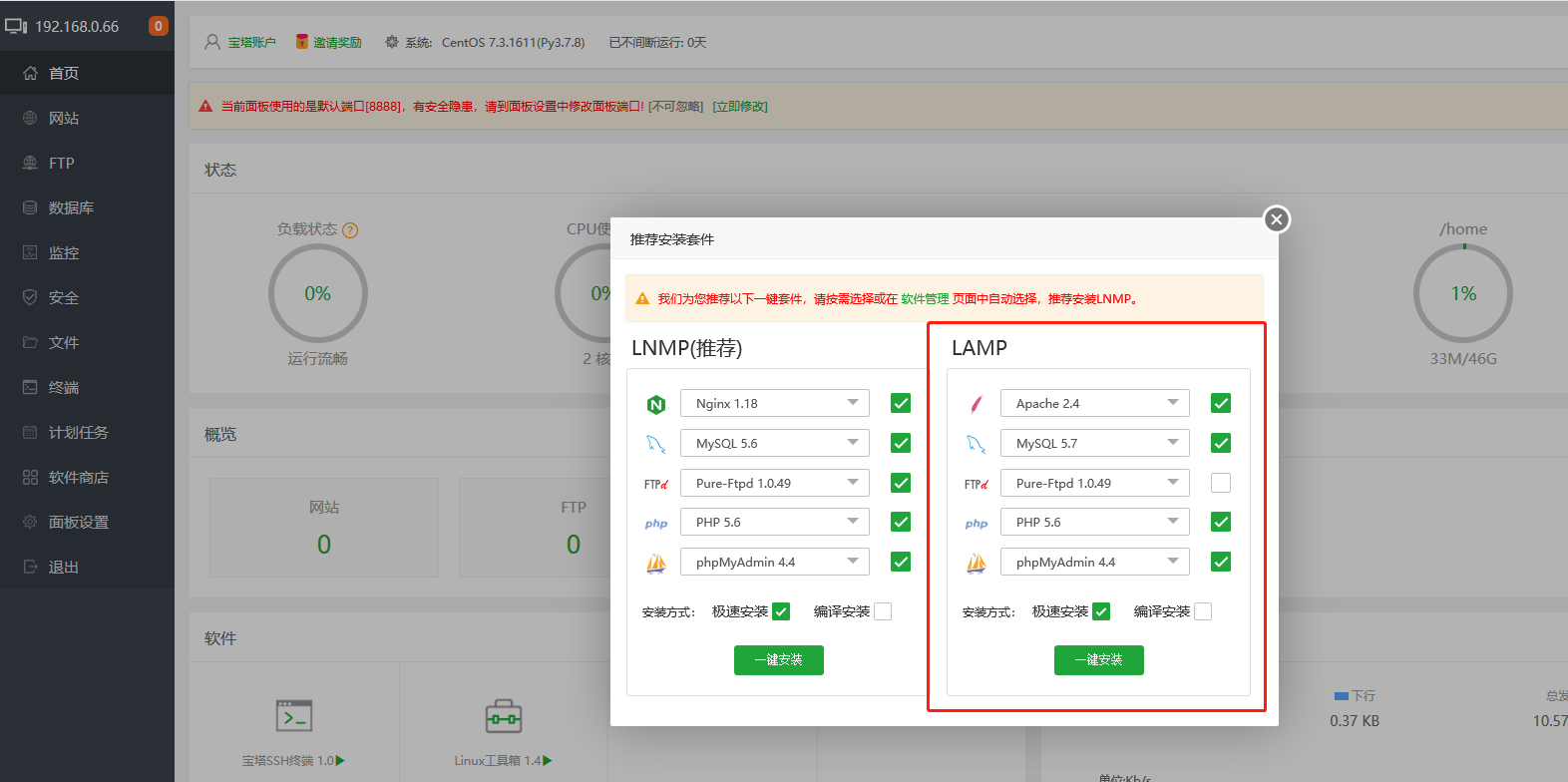Click the 不可忽略 link in warning

[675, 106]
